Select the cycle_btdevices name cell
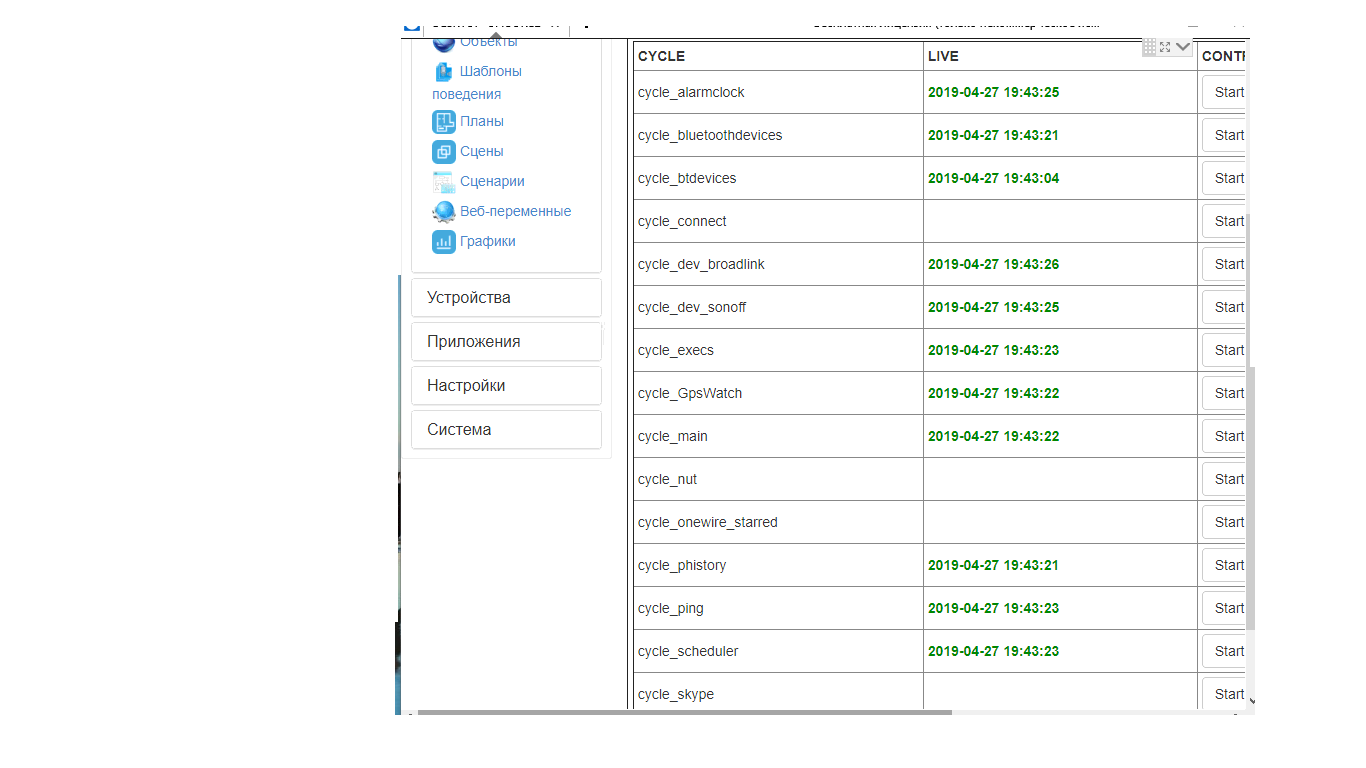 click(778, 178)
